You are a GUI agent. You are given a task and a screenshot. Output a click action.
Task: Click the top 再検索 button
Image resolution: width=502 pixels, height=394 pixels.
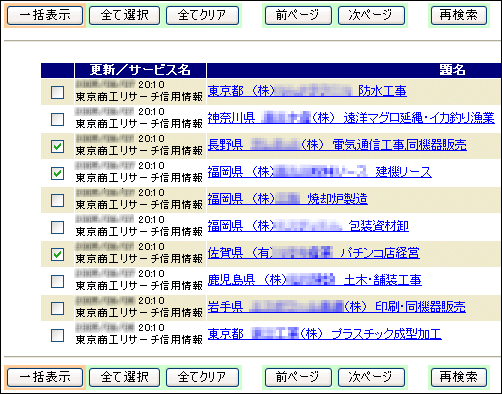pos(459,15)
